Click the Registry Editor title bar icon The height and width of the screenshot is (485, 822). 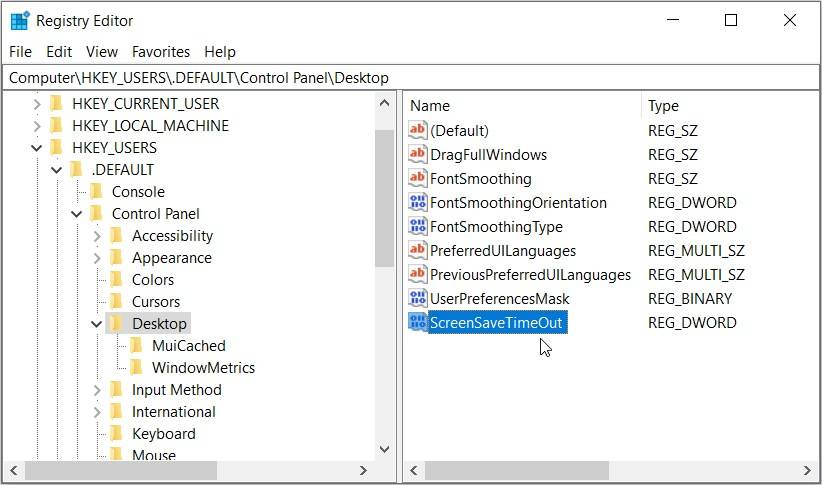click(19, 21)
